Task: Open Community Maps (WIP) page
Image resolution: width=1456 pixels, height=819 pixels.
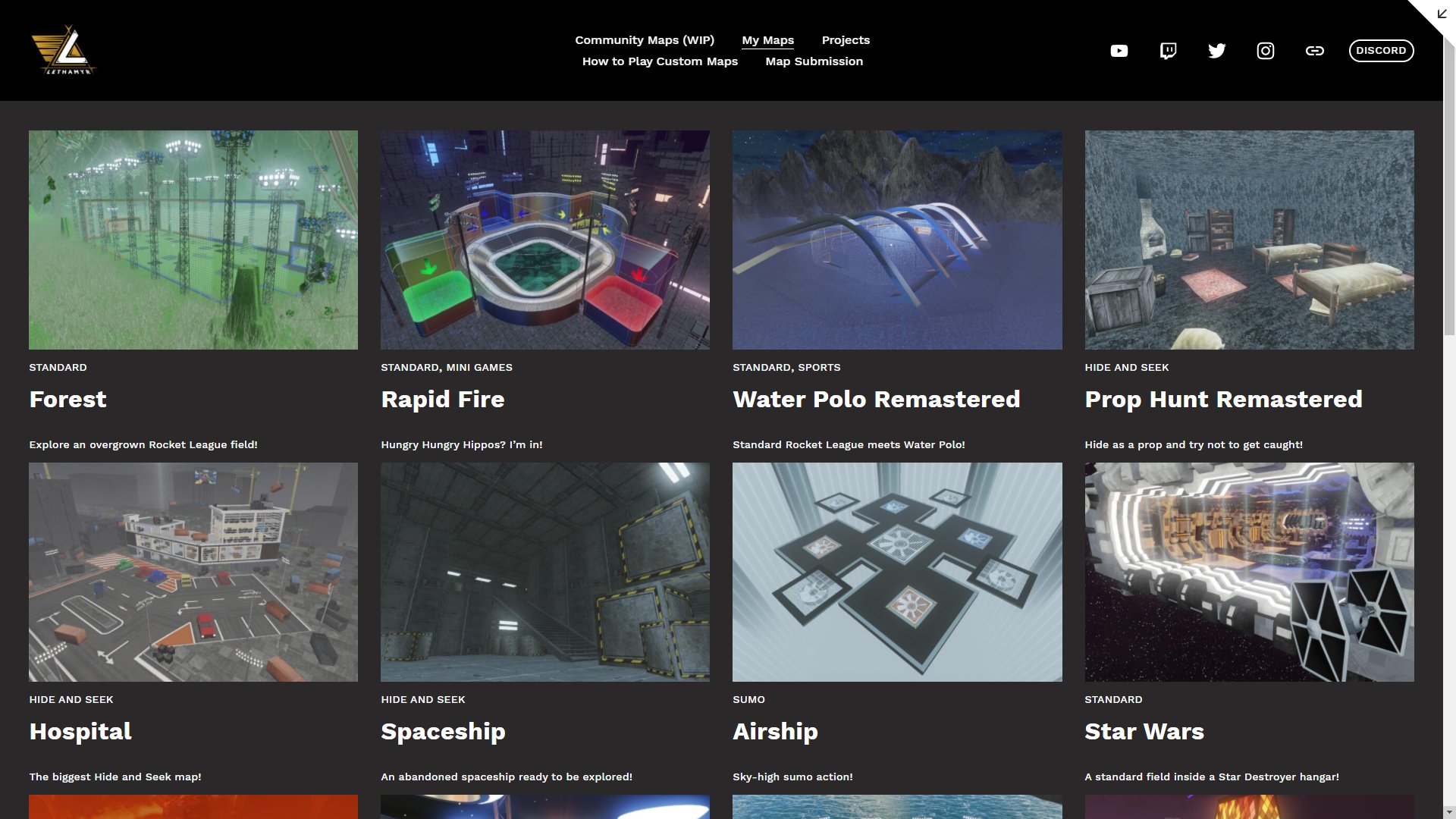Action: [645, 40]
